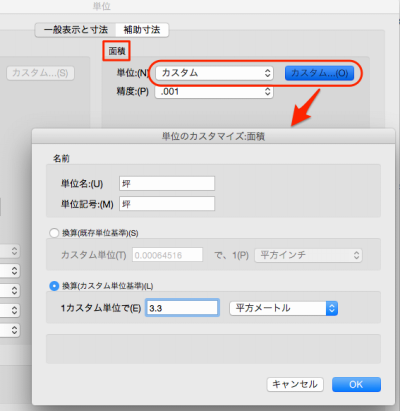Click the blue カスタム...(O) button

coord(319,73)
